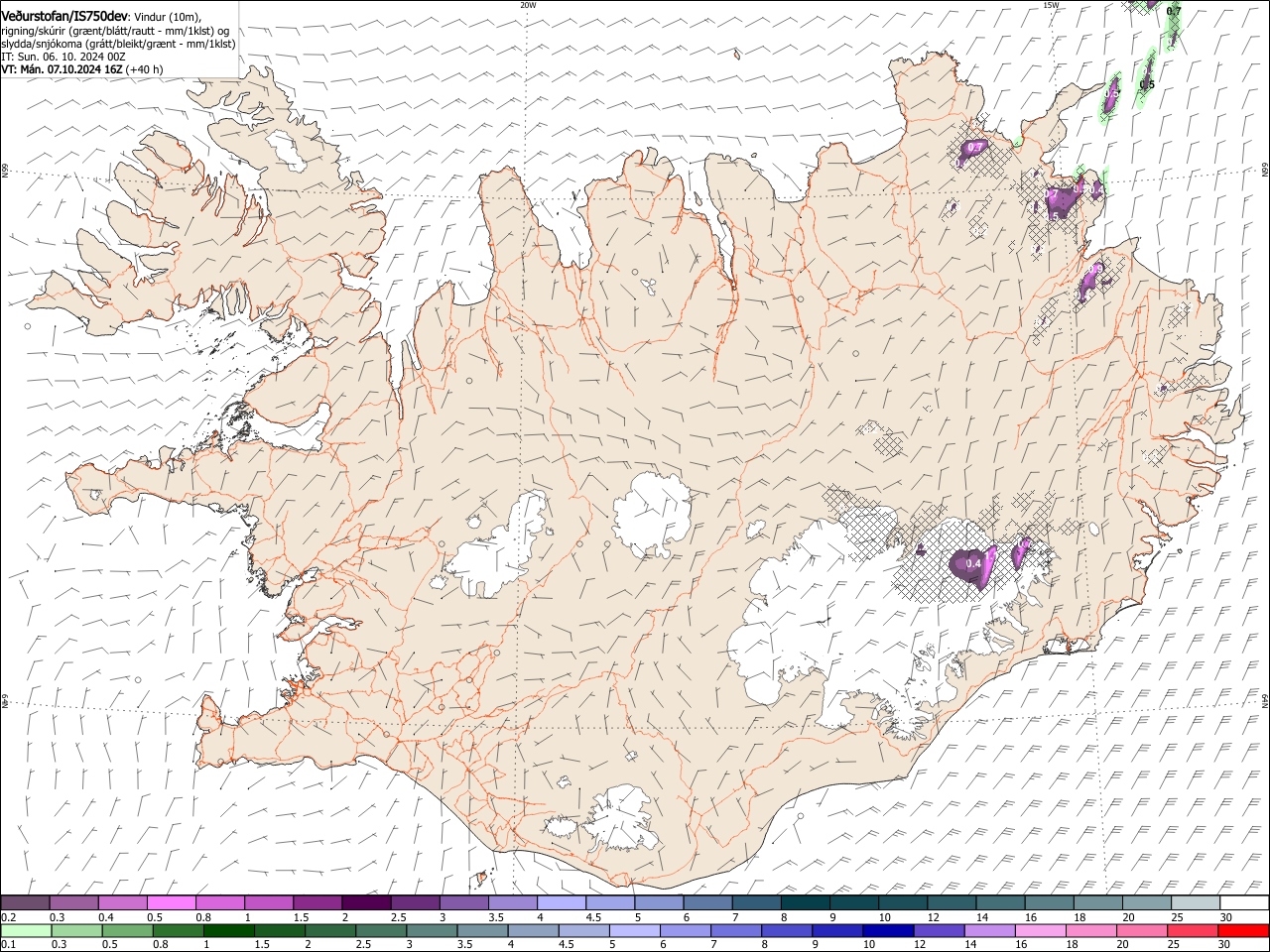The image size is (1270, 952).
Task: Click the lavender snow swatch between 4 and 4.5
Action: (x=561, y=902)
